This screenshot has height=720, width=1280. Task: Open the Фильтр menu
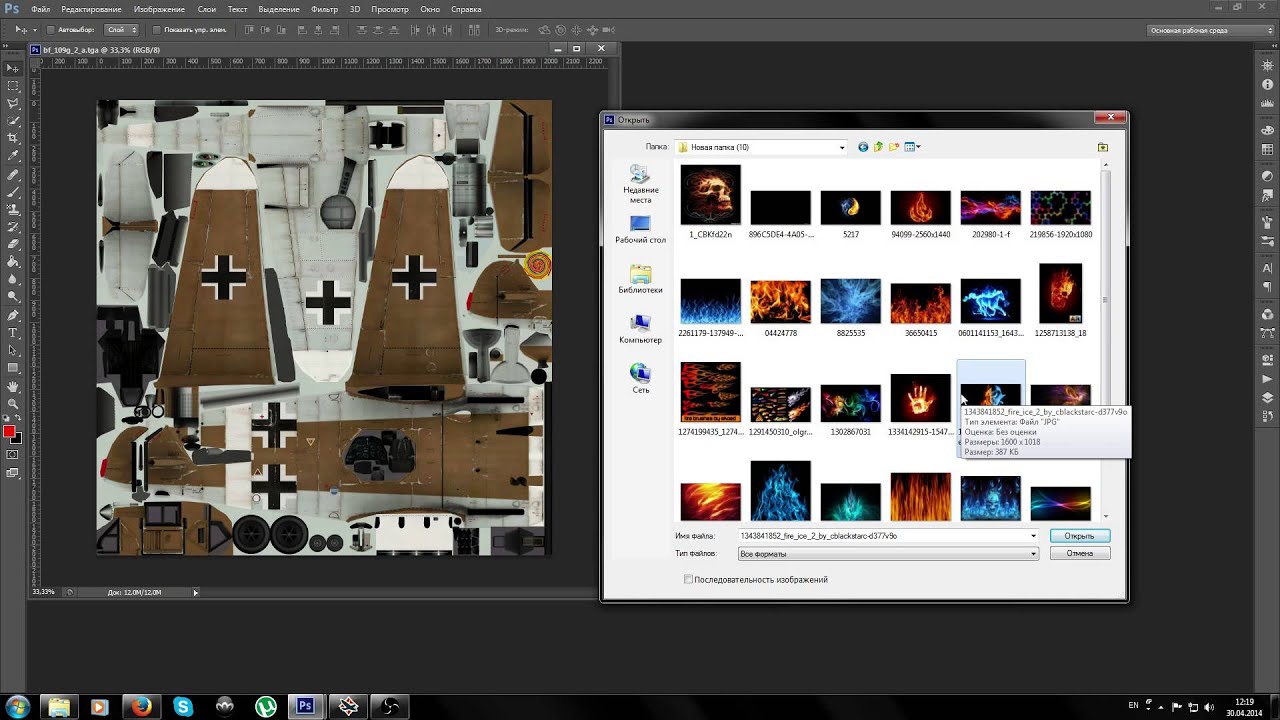pos(324,9)
